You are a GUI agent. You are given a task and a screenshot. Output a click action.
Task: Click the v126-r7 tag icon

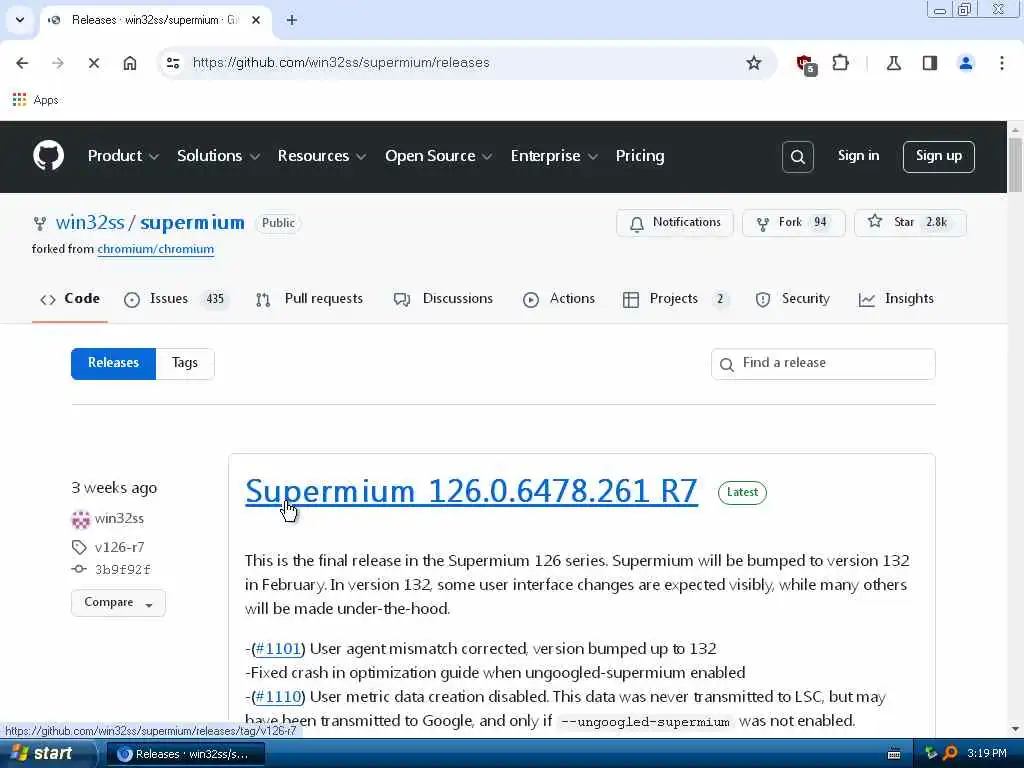point(79,547)
